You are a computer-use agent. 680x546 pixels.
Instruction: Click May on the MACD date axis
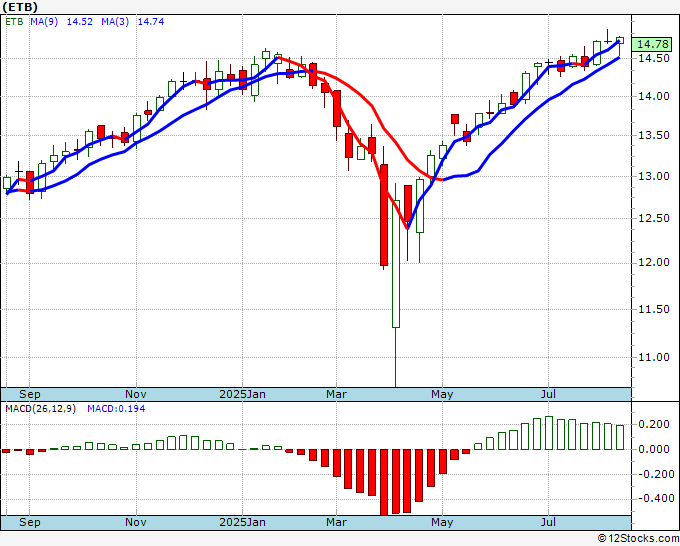point(442,522)
